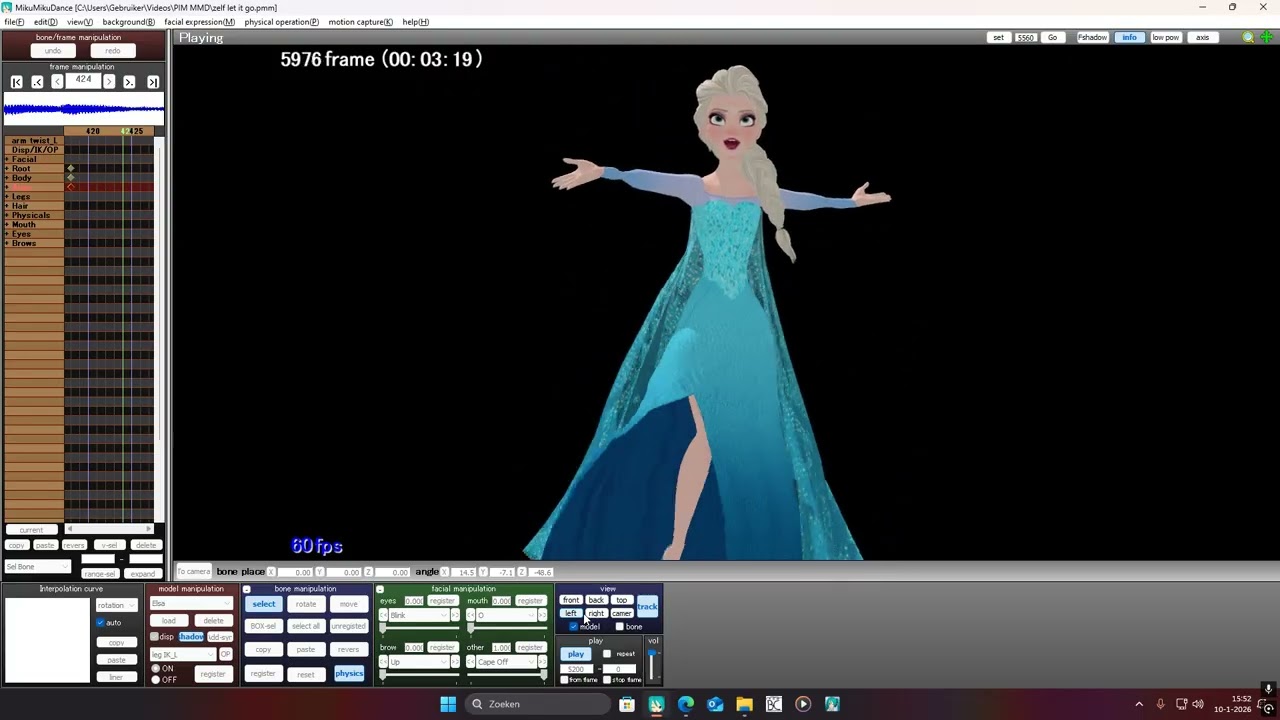Jump to first frame arrow icon
The width and height of the screenshot is (1280, 720).
tap(16, 82)
